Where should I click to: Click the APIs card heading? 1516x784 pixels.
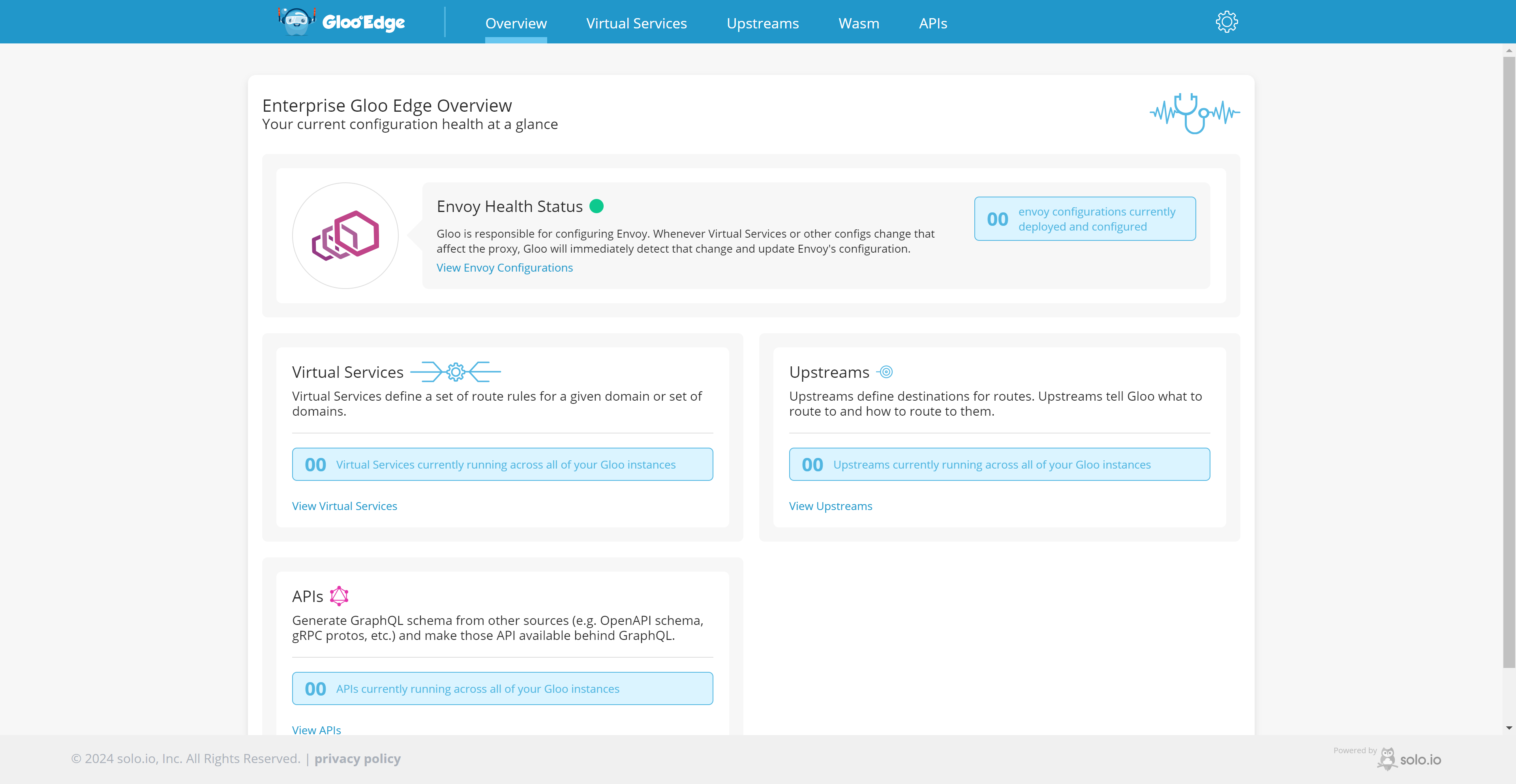(x=308, y=596)
